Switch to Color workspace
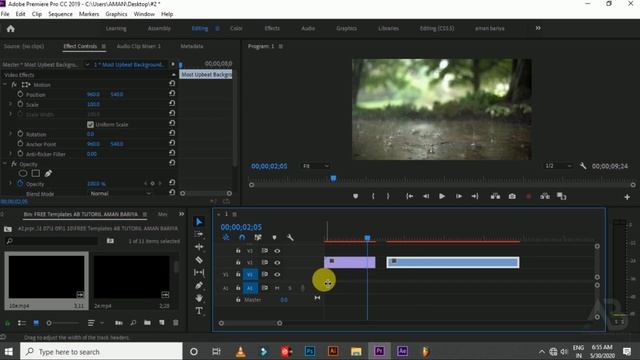The width and height of the screenshot is (640, 360). pos(236,28)
